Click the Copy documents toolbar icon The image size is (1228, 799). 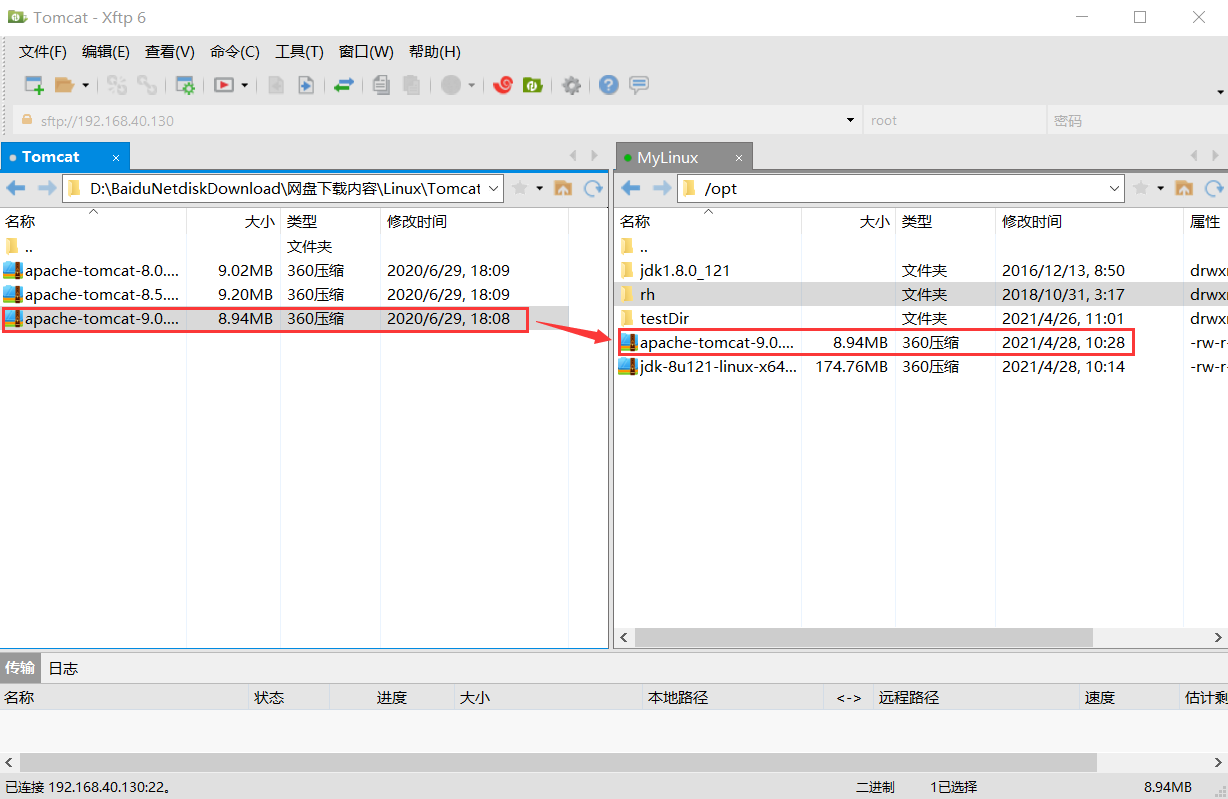coord(381,85)
